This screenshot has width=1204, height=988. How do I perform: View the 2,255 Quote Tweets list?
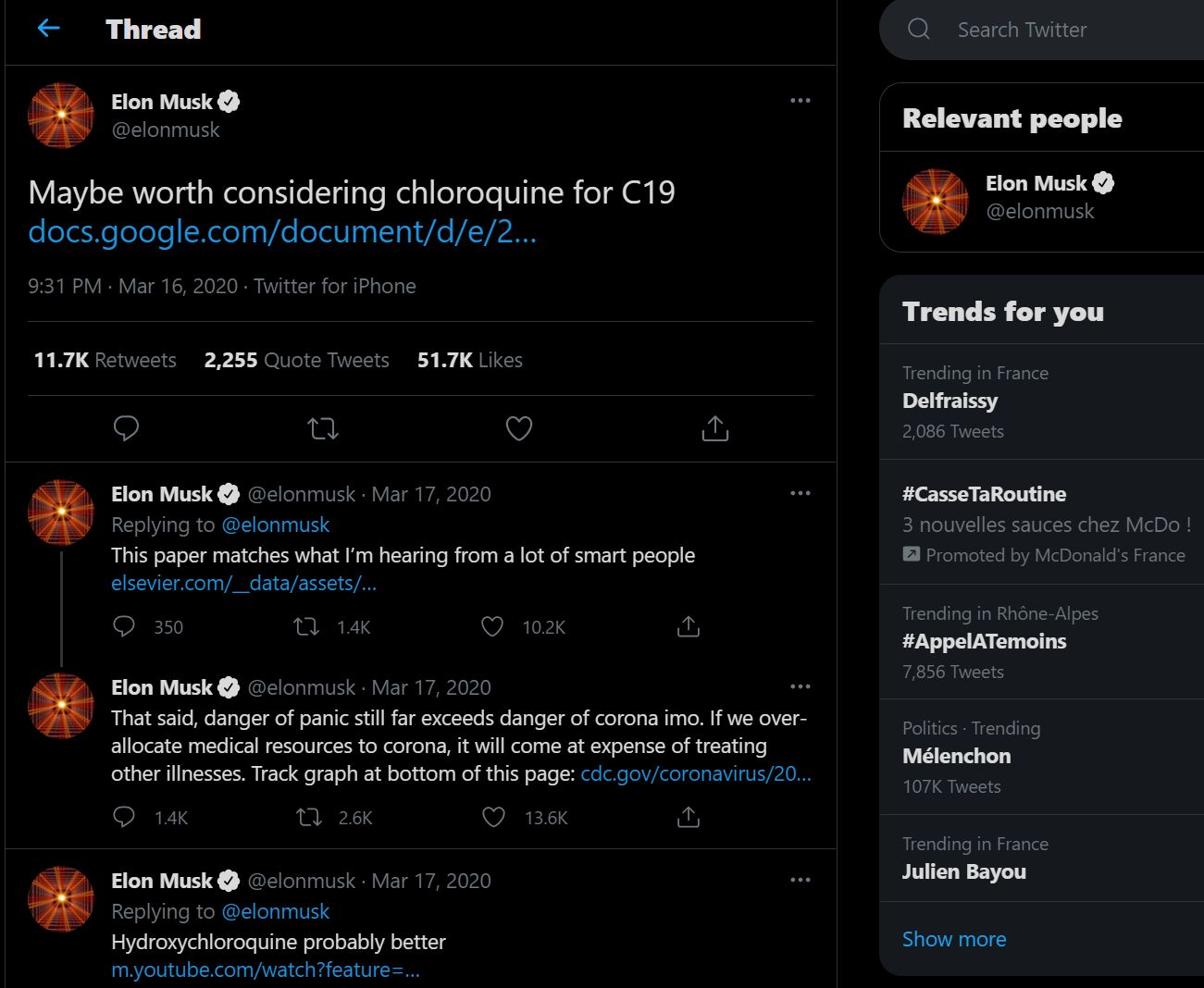point(296,360)
